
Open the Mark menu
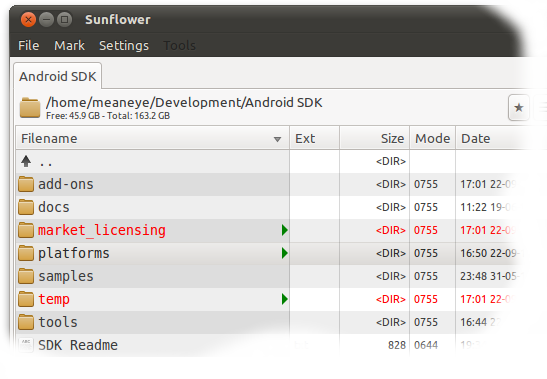[69, 46]
